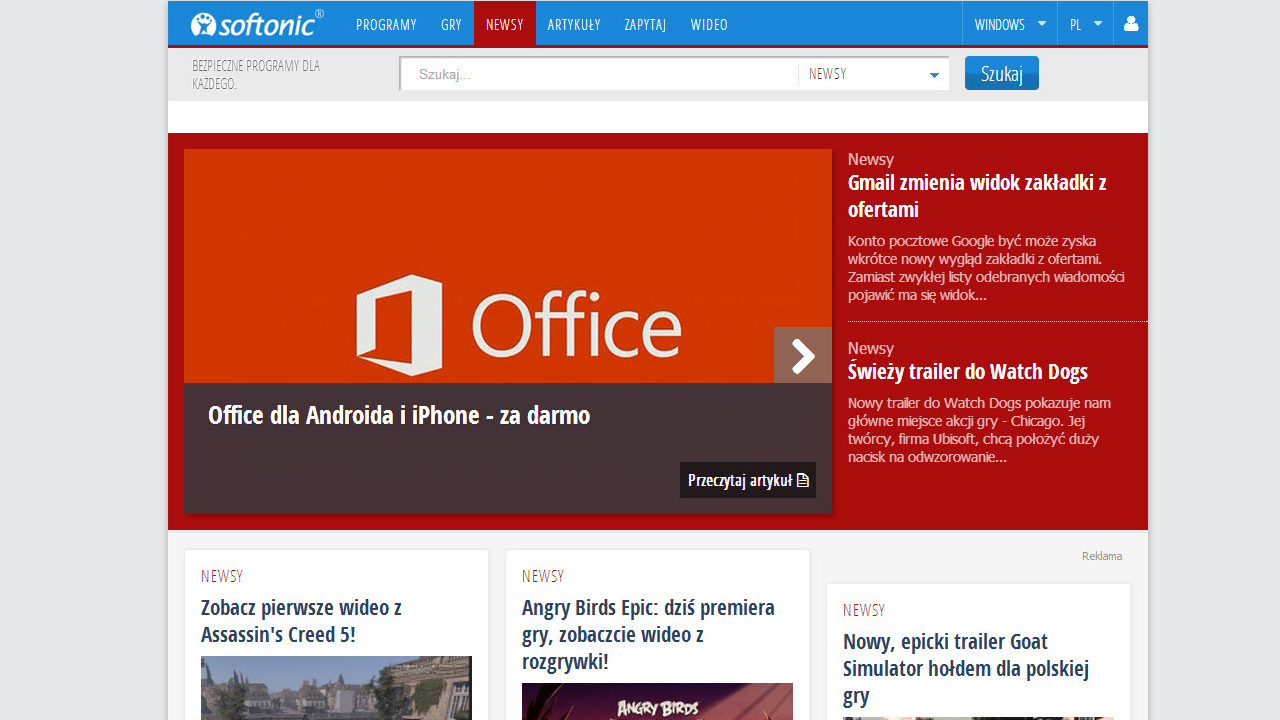Expand the NEWSY search category dropdown
The height and width of the screenshot is (720, 1280).
point(873,74)
